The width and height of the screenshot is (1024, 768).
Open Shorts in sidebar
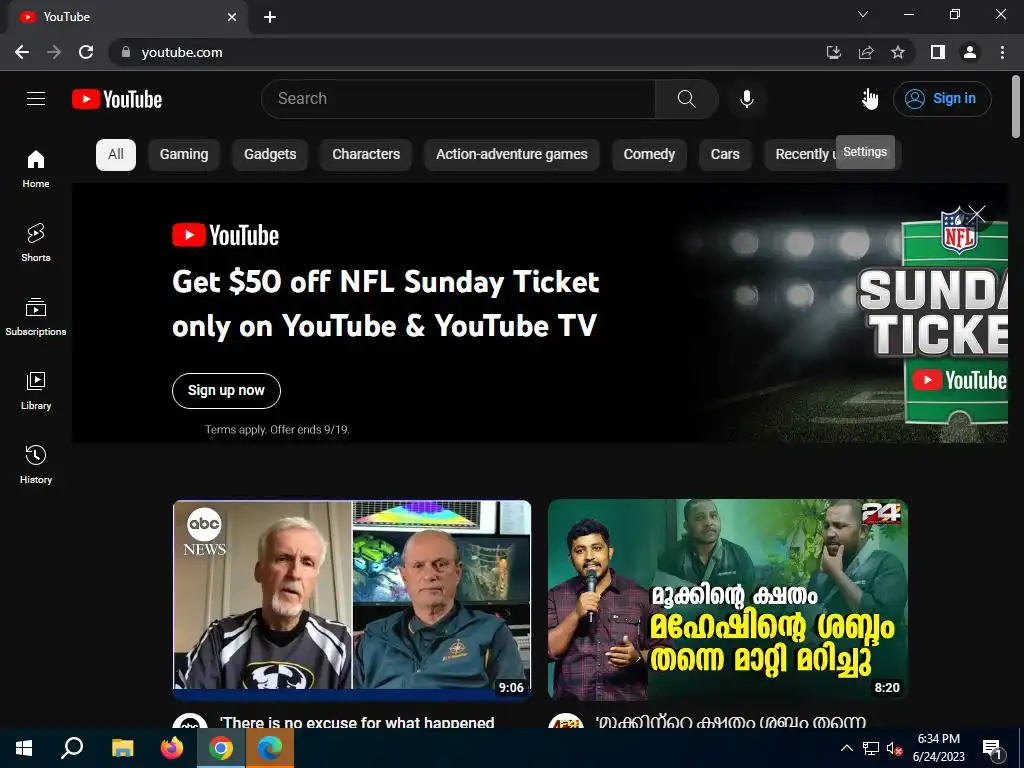pos(36,242)
